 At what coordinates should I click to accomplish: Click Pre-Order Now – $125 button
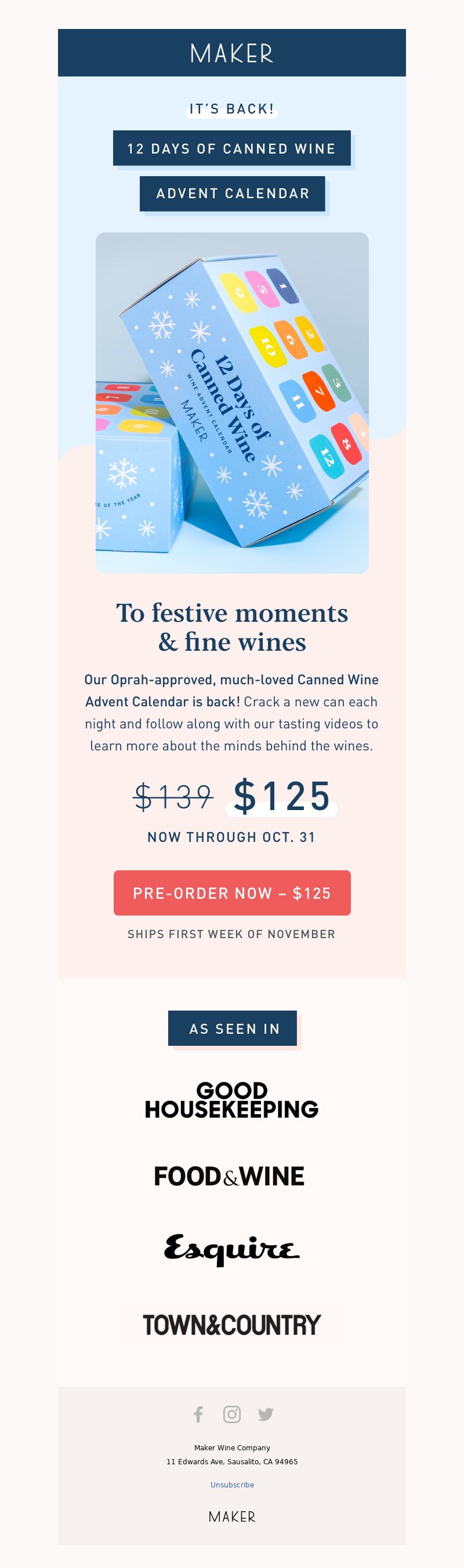[232, 893]
